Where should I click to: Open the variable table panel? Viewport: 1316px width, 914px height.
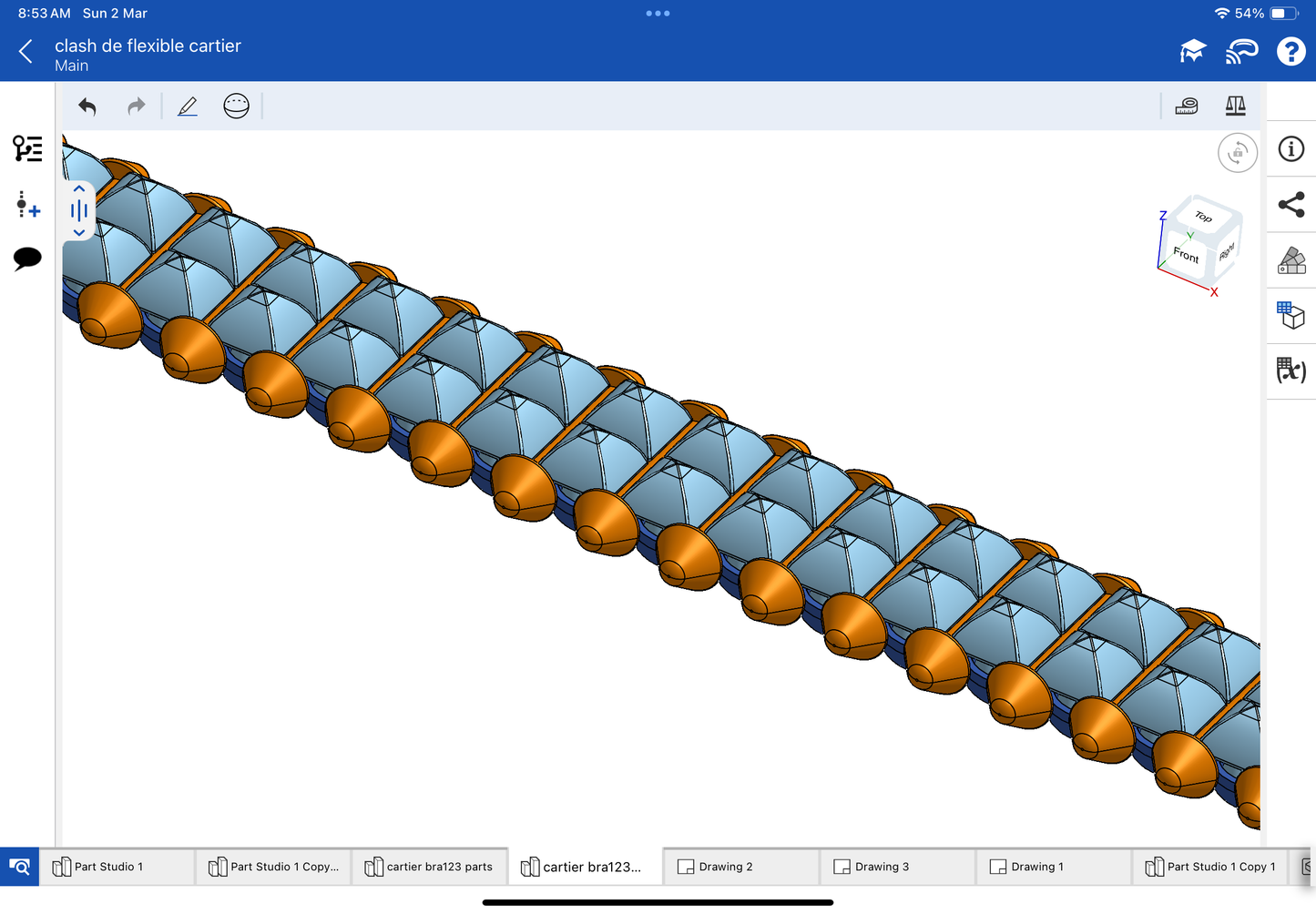(x=1290, y=371)
